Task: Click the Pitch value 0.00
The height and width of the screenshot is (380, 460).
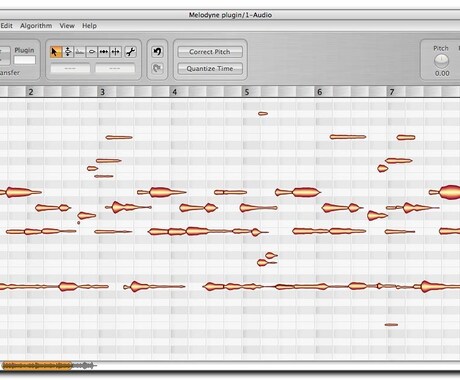Action: [442, 73]
